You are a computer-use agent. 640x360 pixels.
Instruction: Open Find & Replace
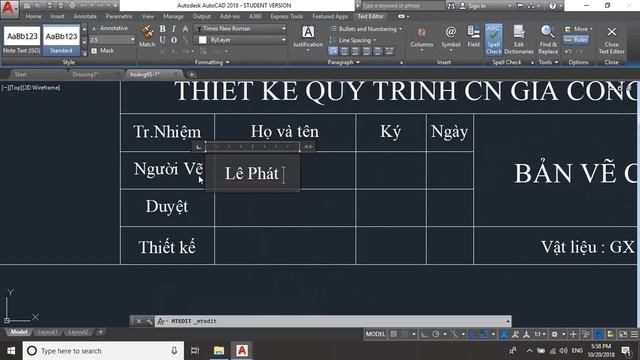[548, 39]
